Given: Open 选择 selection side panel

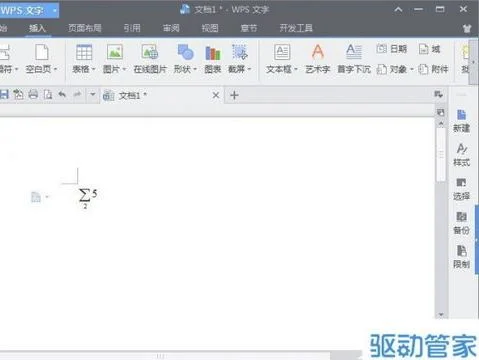Looking at the screenshot, I should tap(461, 189).
